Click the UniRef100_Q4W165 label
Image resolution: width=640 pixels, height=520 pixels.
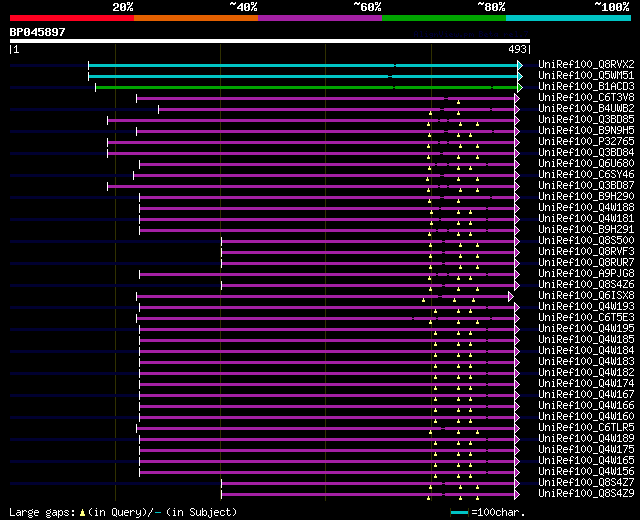[586, 461]
